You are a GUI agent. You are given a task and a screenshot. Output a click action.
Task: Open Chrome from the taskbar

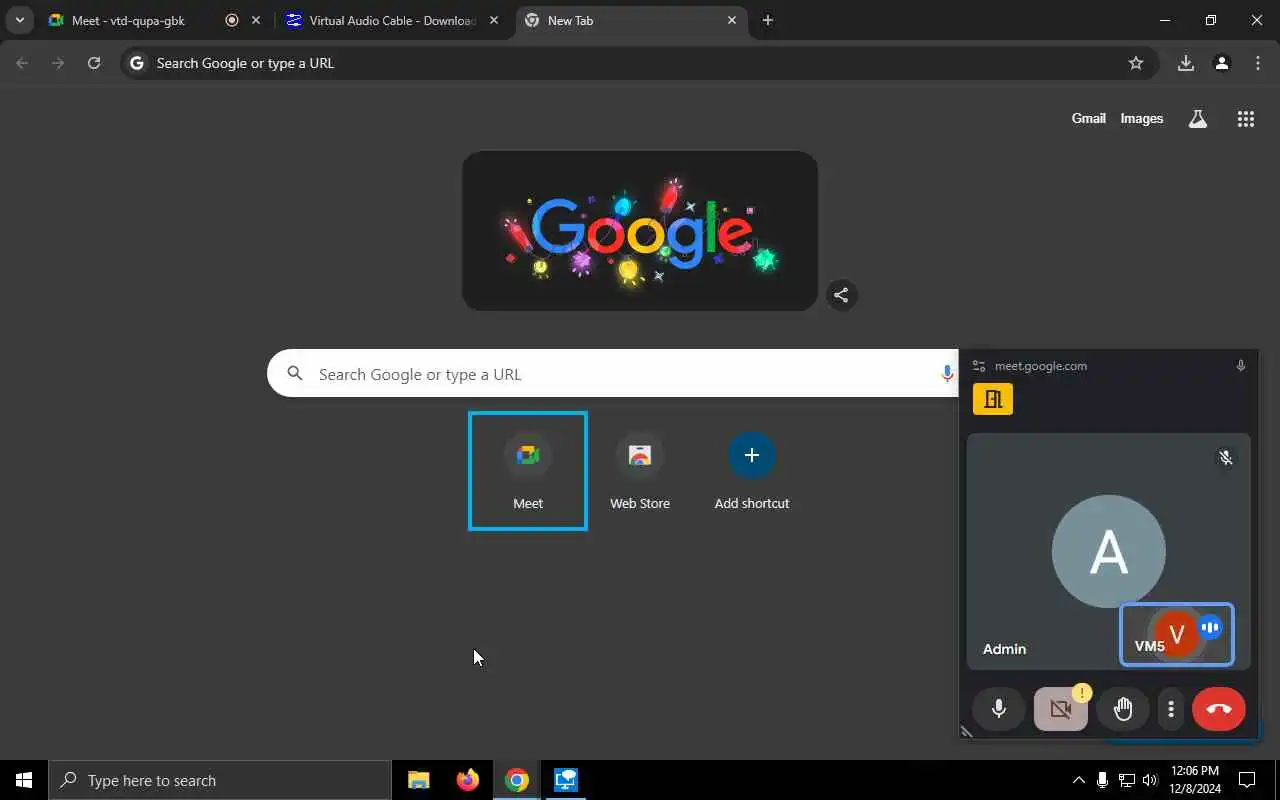point(516,780)
